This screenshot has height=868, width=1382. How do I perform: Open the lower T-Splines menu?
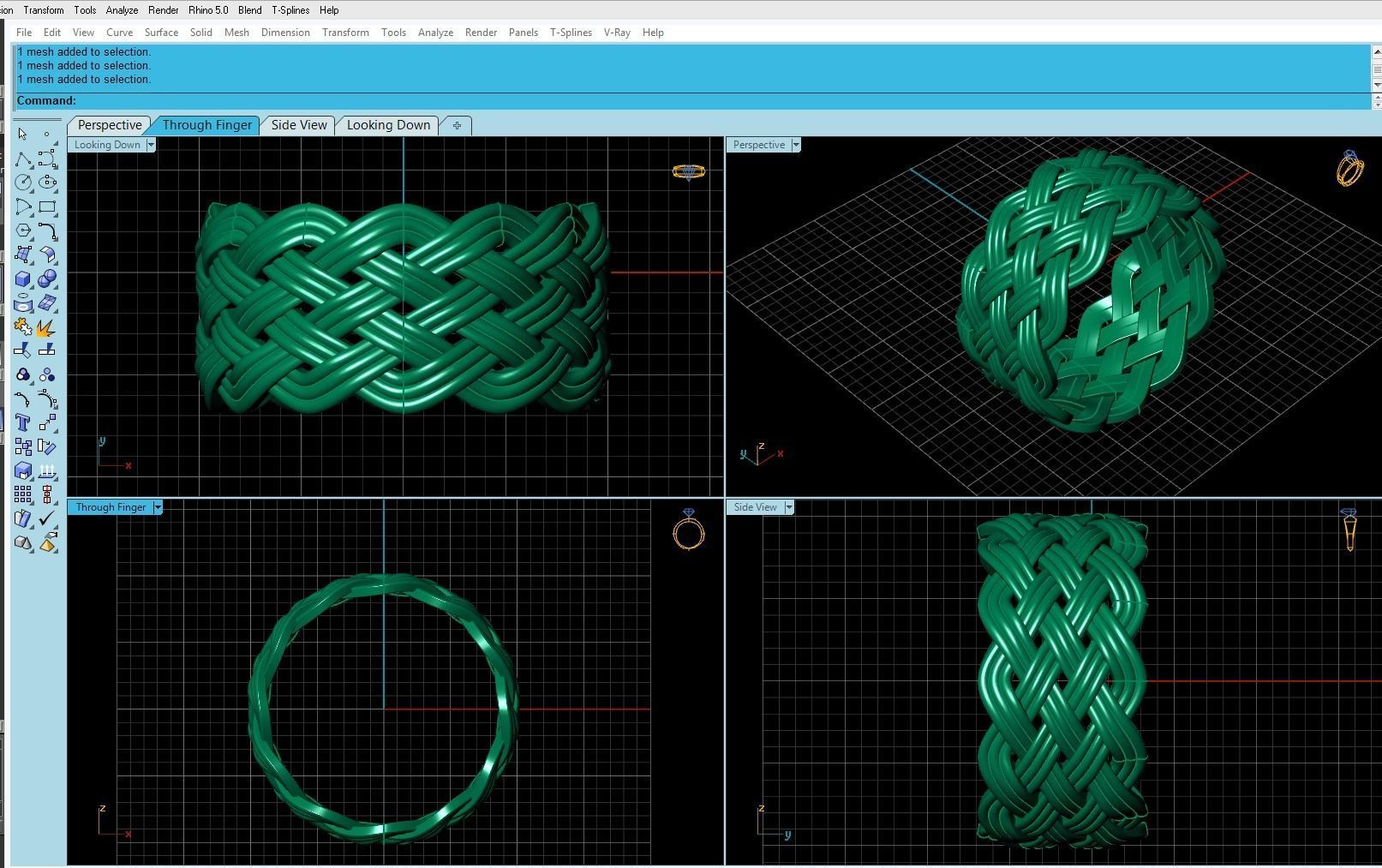coord(571,33)
